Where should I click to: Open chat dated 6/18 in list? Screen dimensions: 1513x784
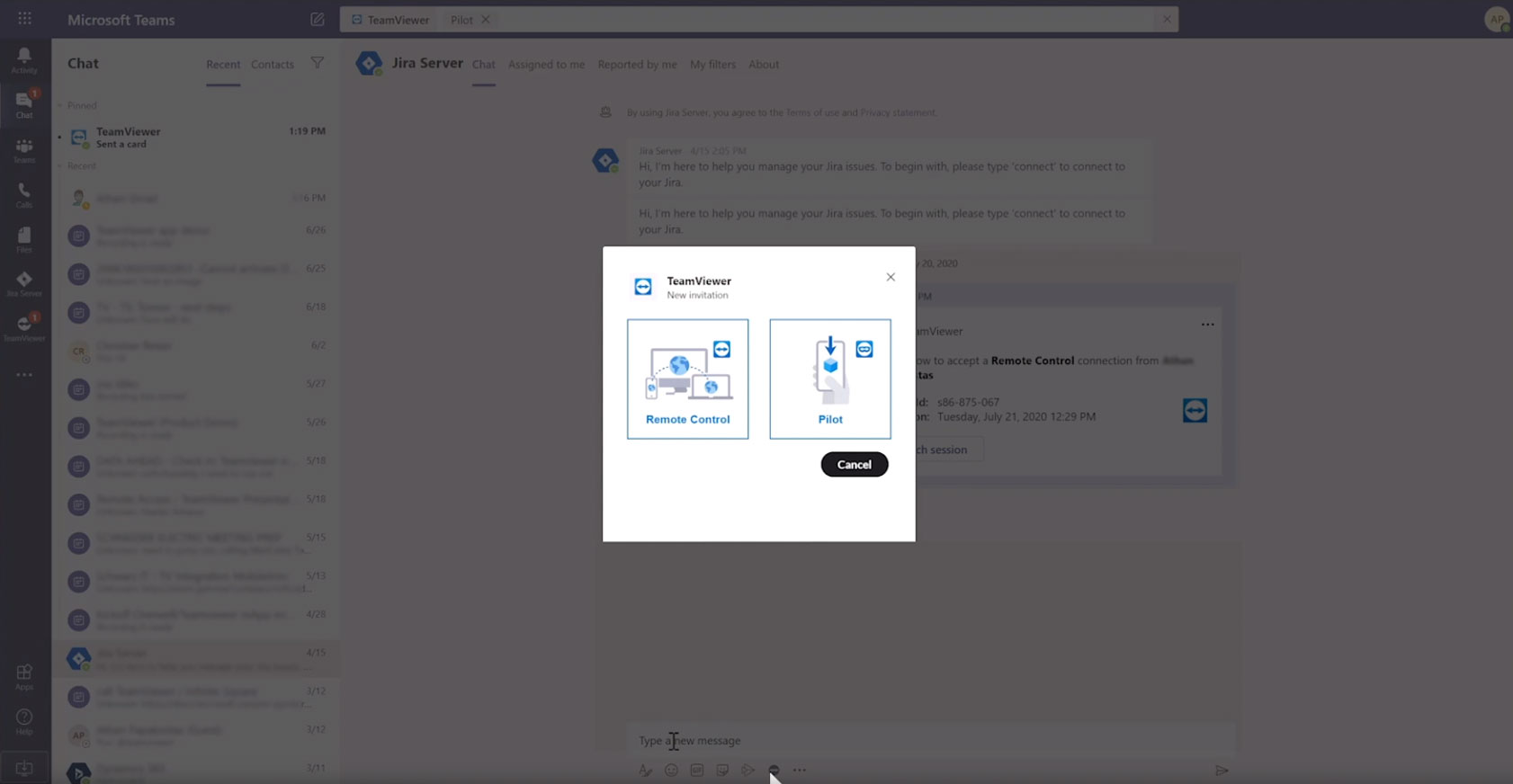pyautogui.click(x=198, y=313)
